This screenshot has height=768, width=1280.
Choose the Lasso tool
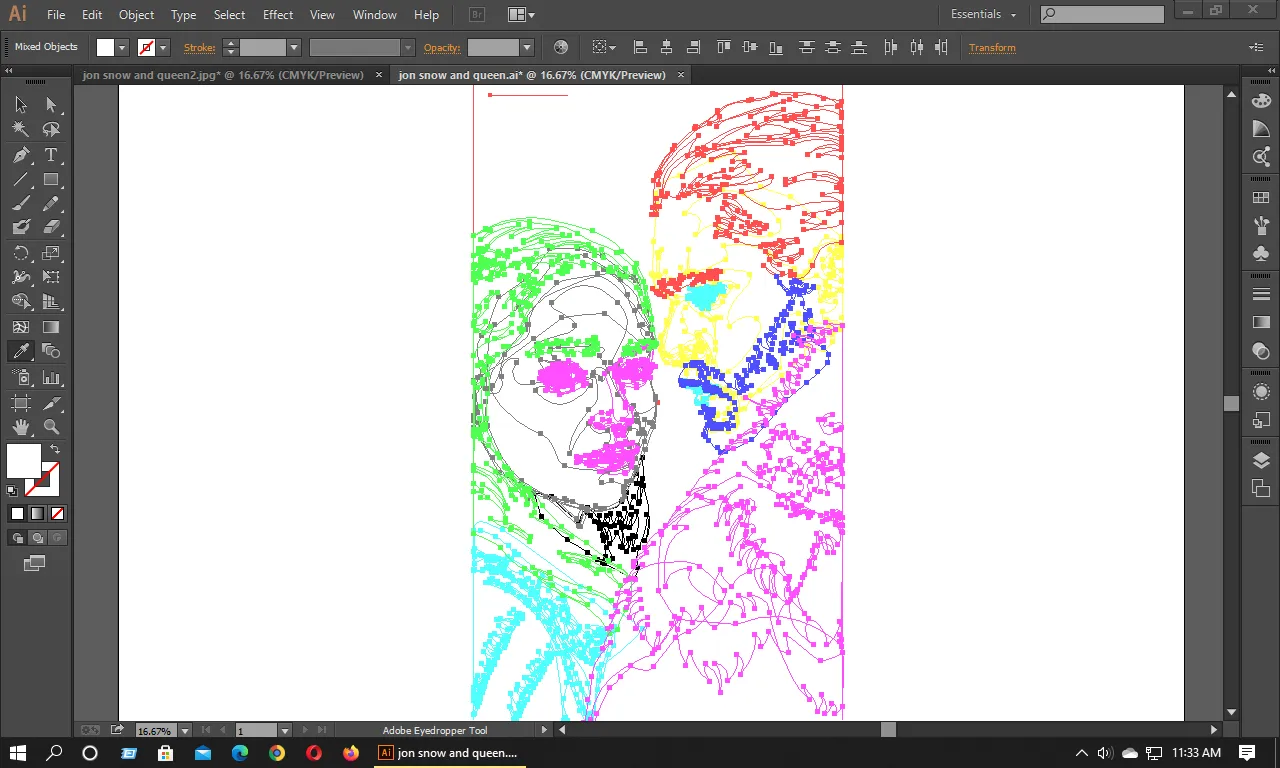tap(51, 129)
